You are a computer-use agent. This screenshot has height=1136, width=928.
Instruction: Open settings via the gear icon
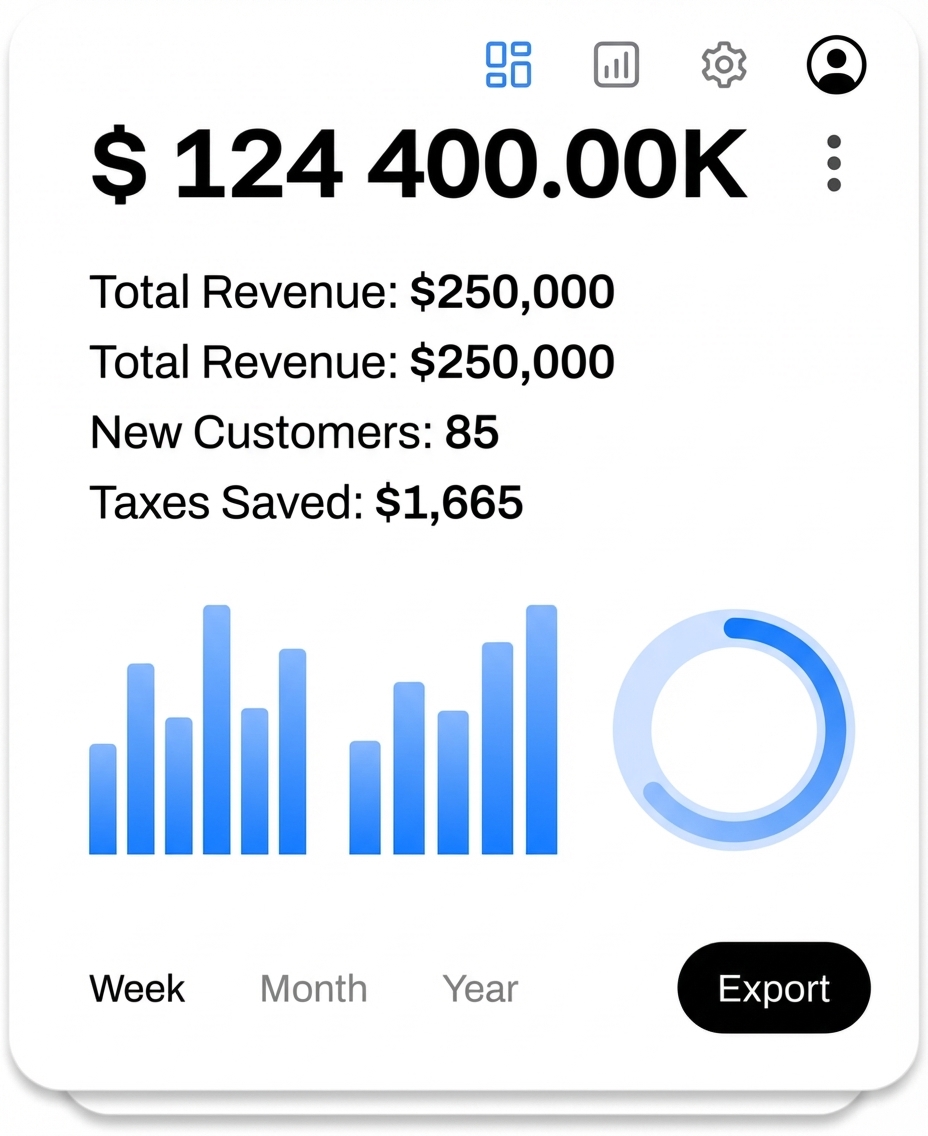(x=724, y=65)
